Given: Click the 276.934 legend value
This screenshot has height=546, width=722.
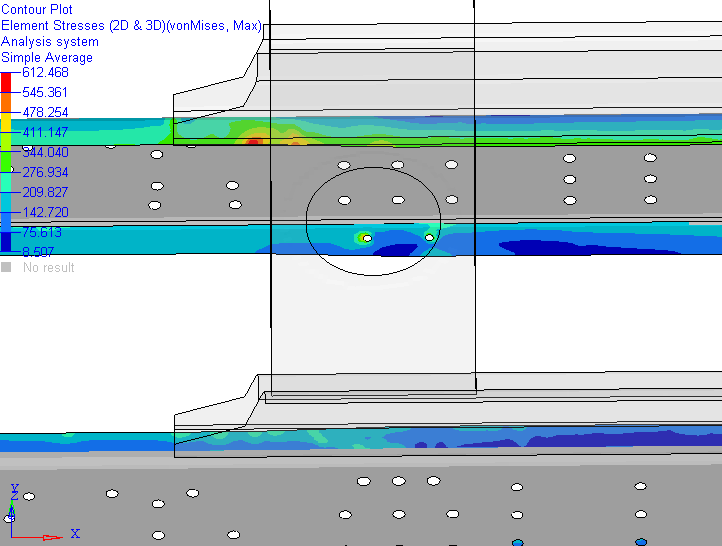Looking at the screenshot, I should [45, 172].
